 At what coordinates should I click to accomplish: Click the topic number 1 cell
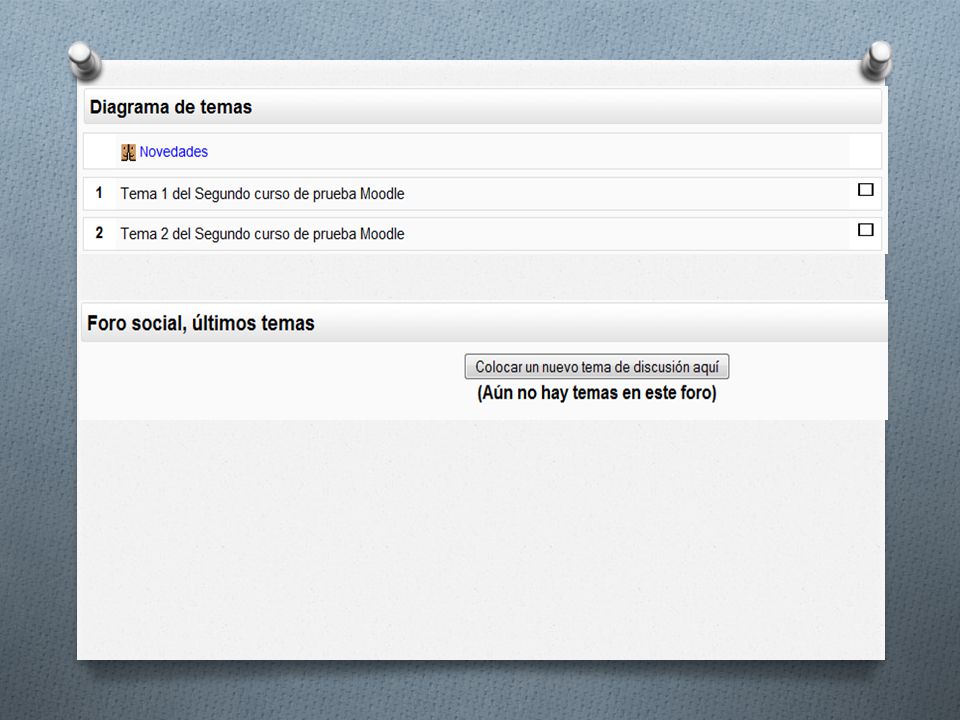pyautogui.click(x=99, y=193)
